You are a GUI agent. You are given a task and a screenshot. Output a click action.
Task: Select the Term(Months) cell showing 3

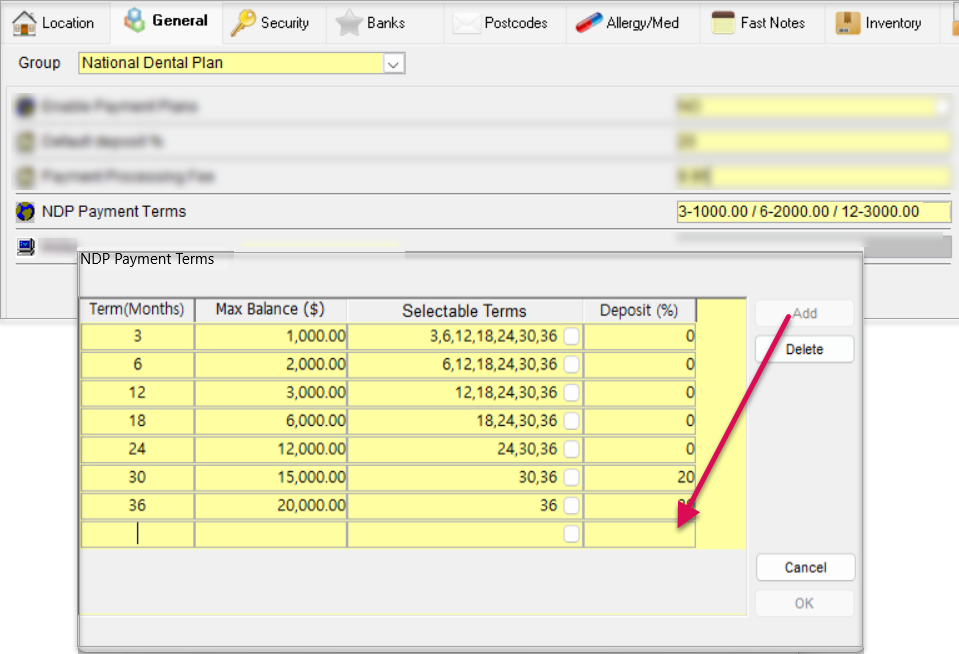(138, 336)
